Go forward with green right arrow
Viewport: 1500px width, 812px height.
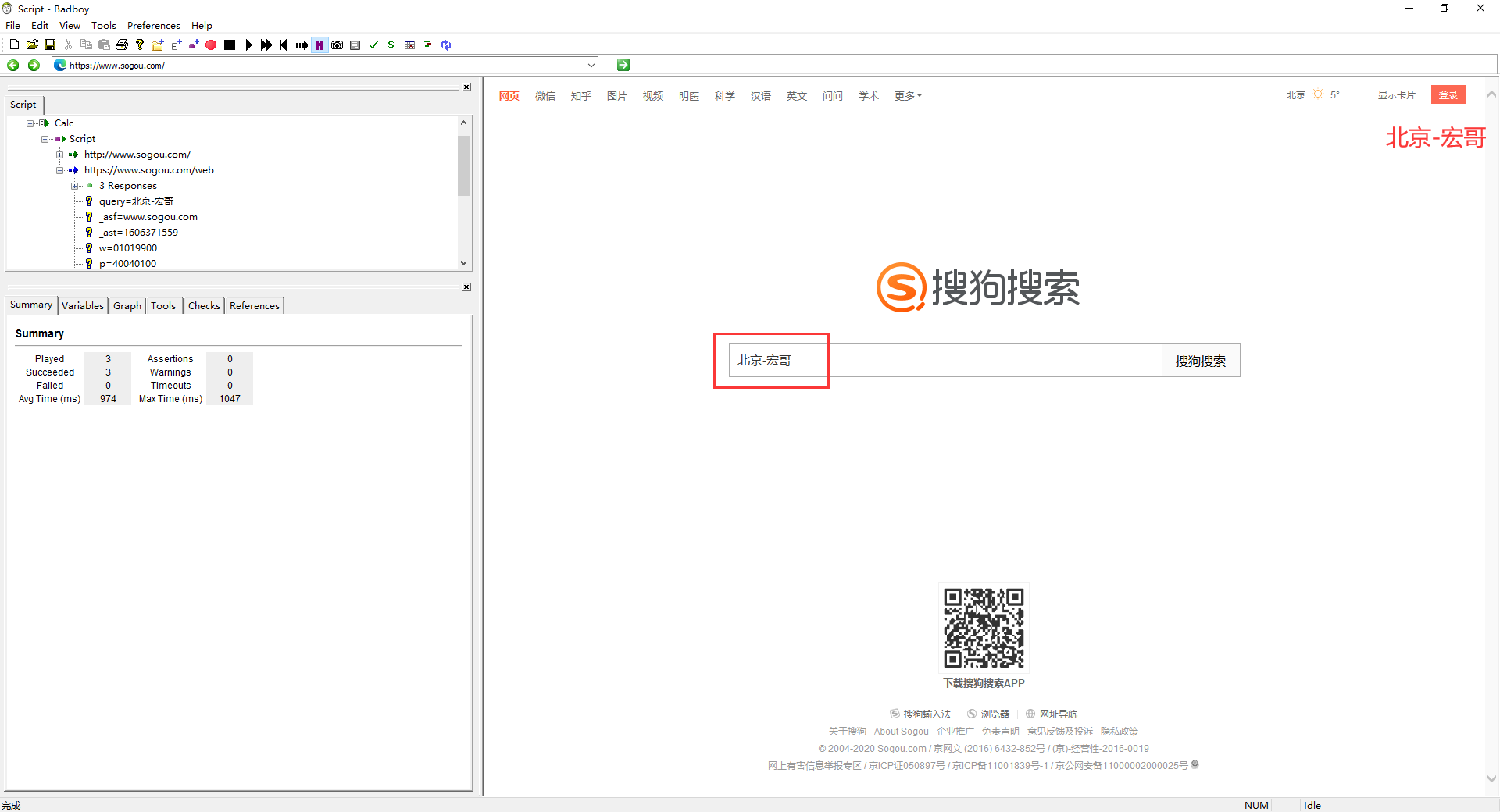(34, 65)
